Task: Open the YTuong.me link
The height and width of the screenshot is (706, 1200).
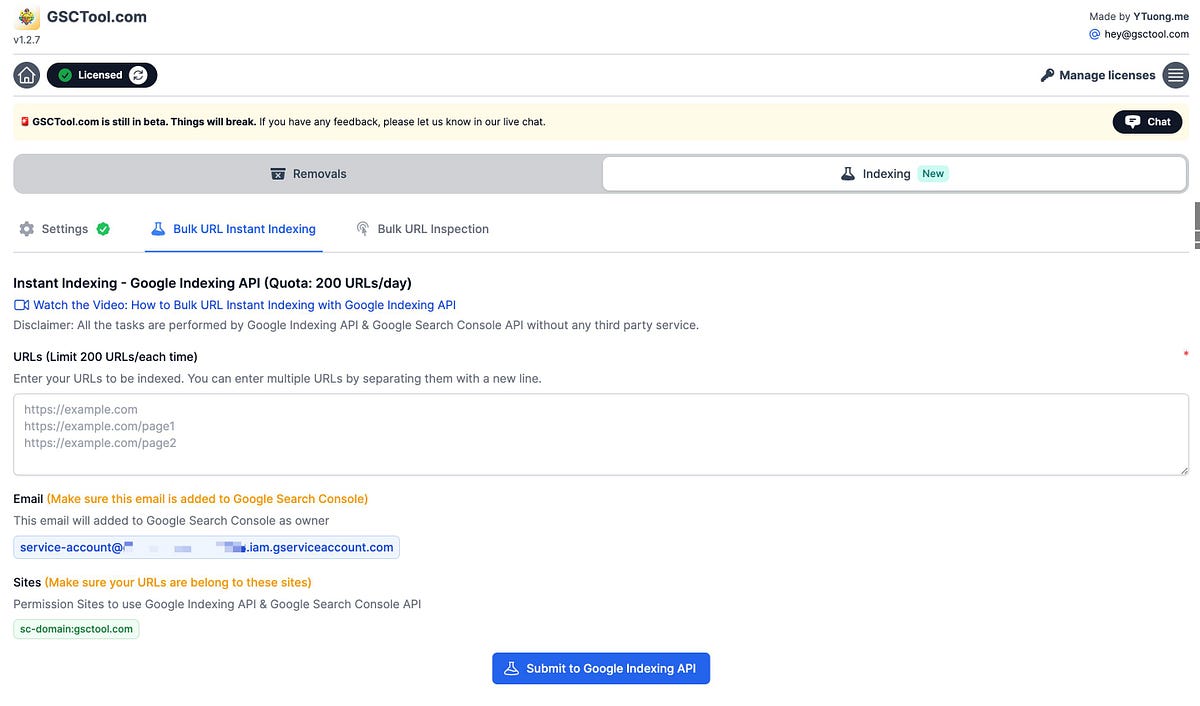Action: tap(1160, 16)
